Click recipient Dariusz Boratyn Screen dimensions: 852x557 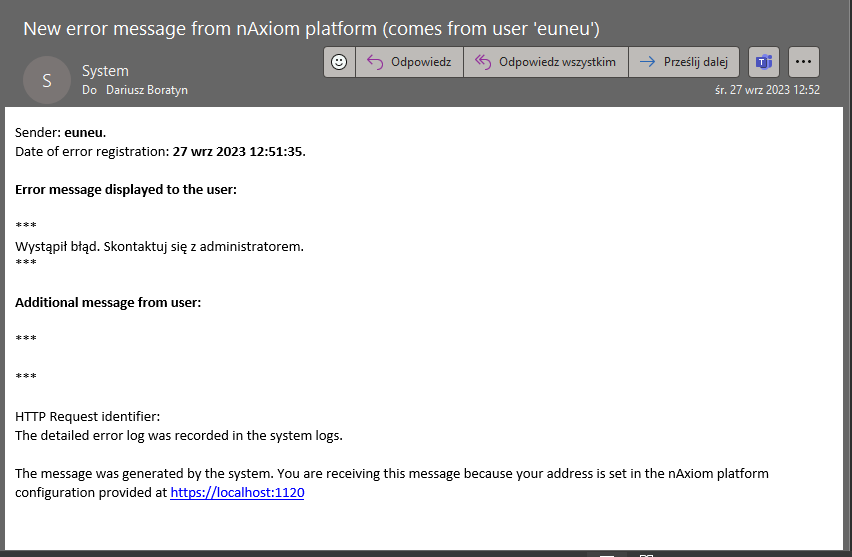click(147, 90)
